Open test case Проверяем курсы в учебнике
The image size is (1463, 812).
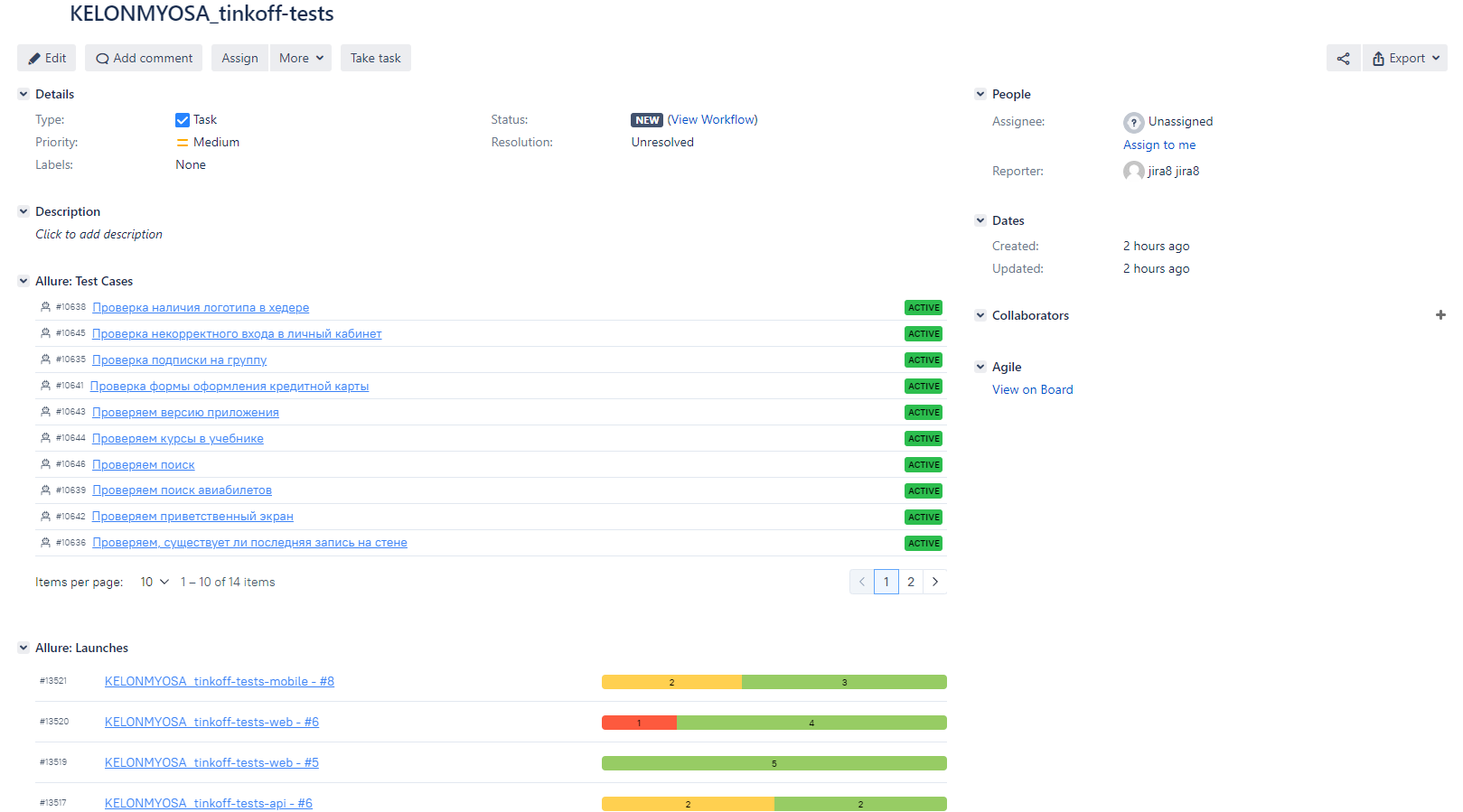[x=178, y=439]
